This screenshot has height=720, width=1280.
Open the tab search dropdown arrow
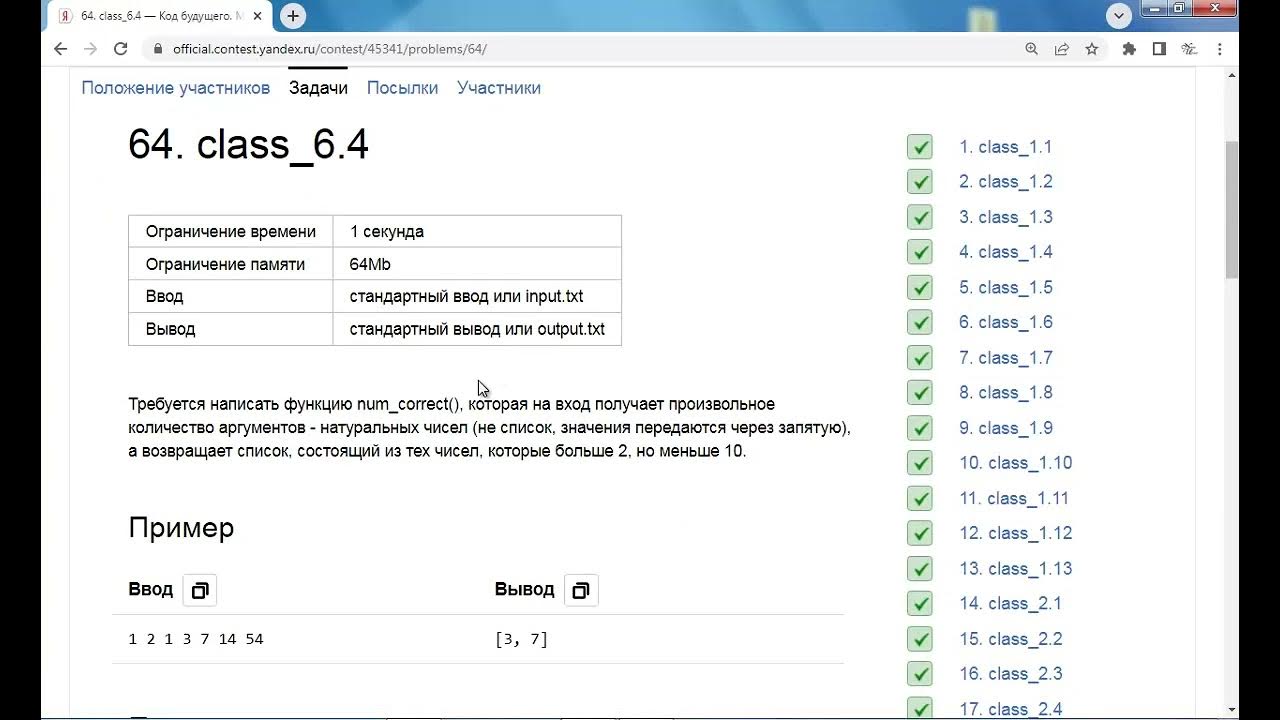[1119, 15]
